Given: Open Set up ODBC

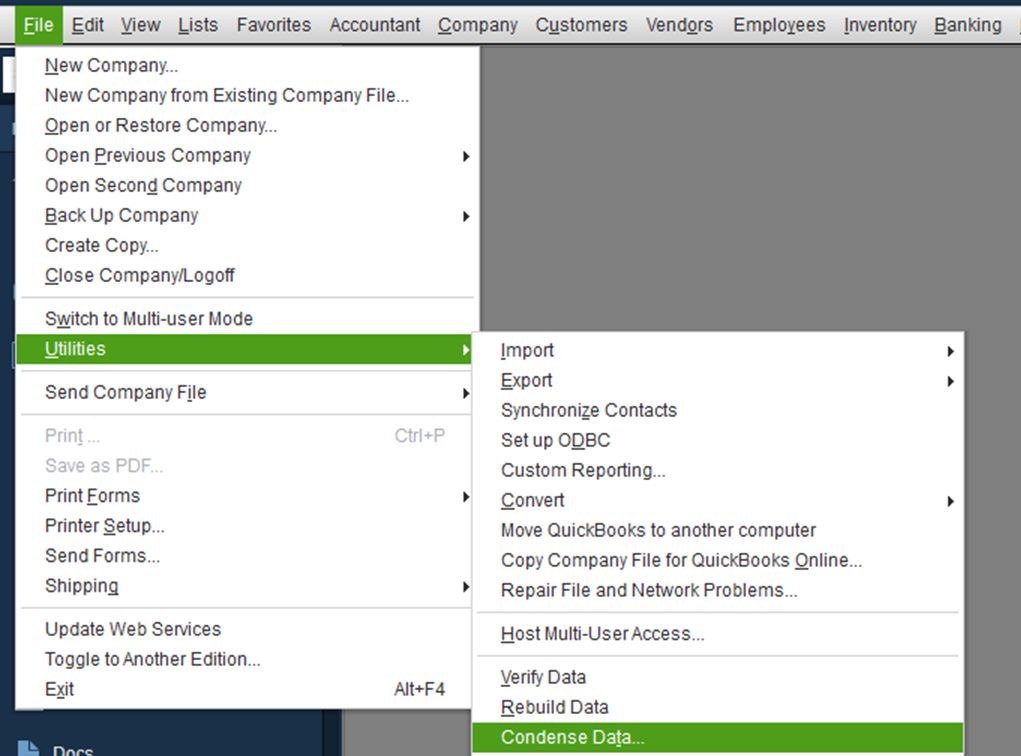Looking at the screenshot, I should tap(557, 440).
